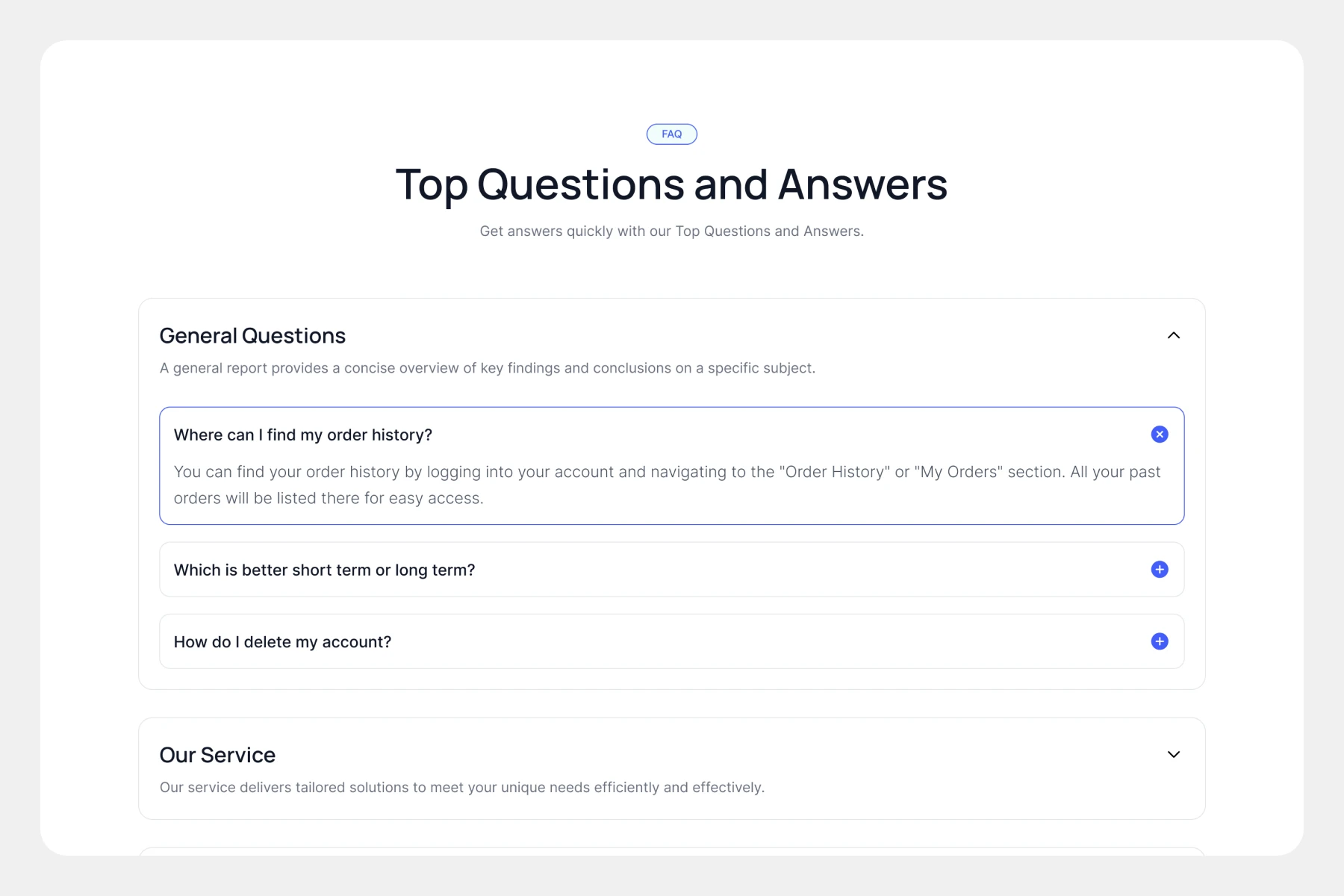This screenshot has width=1344, height=896.
Task: Click the General Questions description text
Action: 487,368
